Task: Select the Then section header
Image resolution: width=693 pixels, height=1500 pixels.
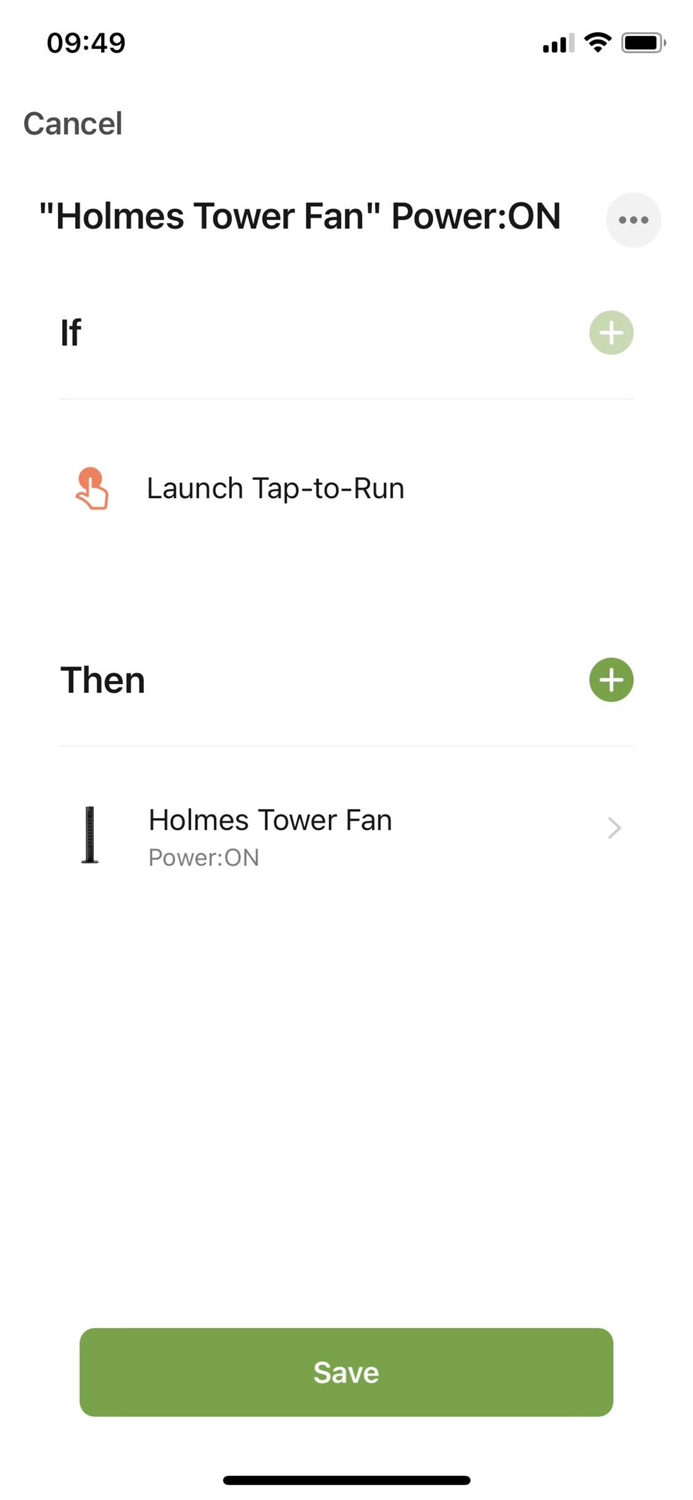Action: pos(102,679)
